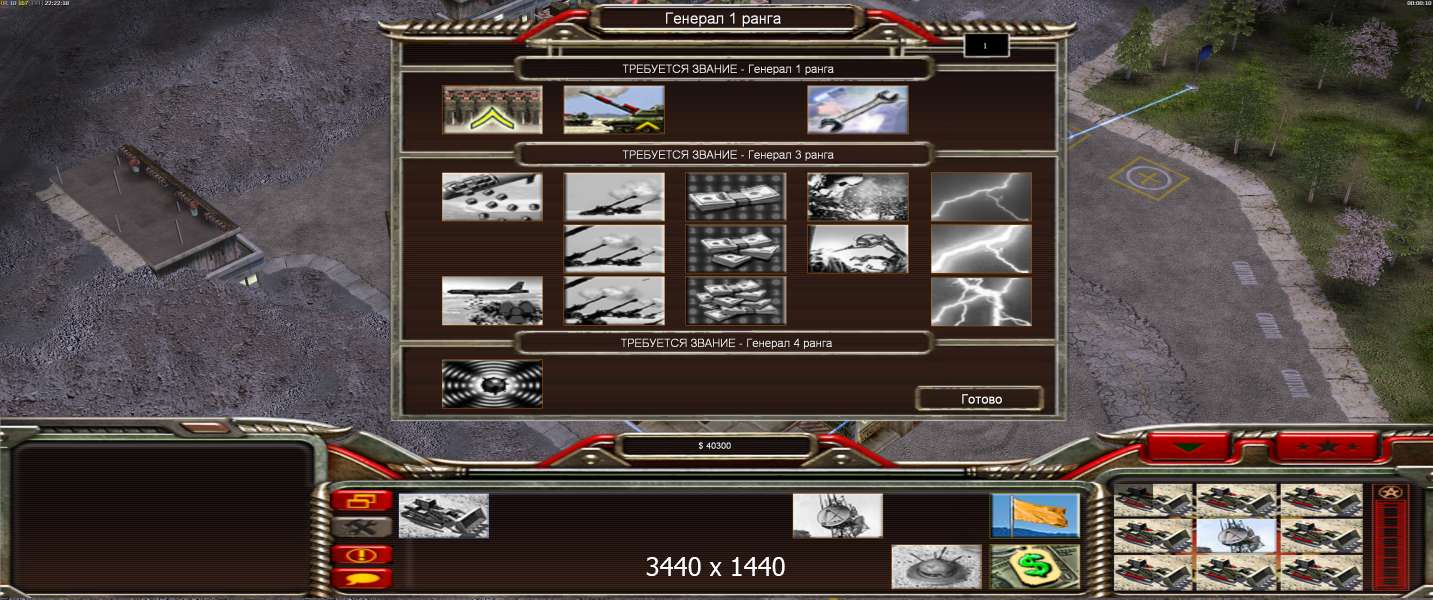Click the header ТРЕБУЕТСЯ ЗВАНИЕ - Генерал 1 ранга

[727, 69]
